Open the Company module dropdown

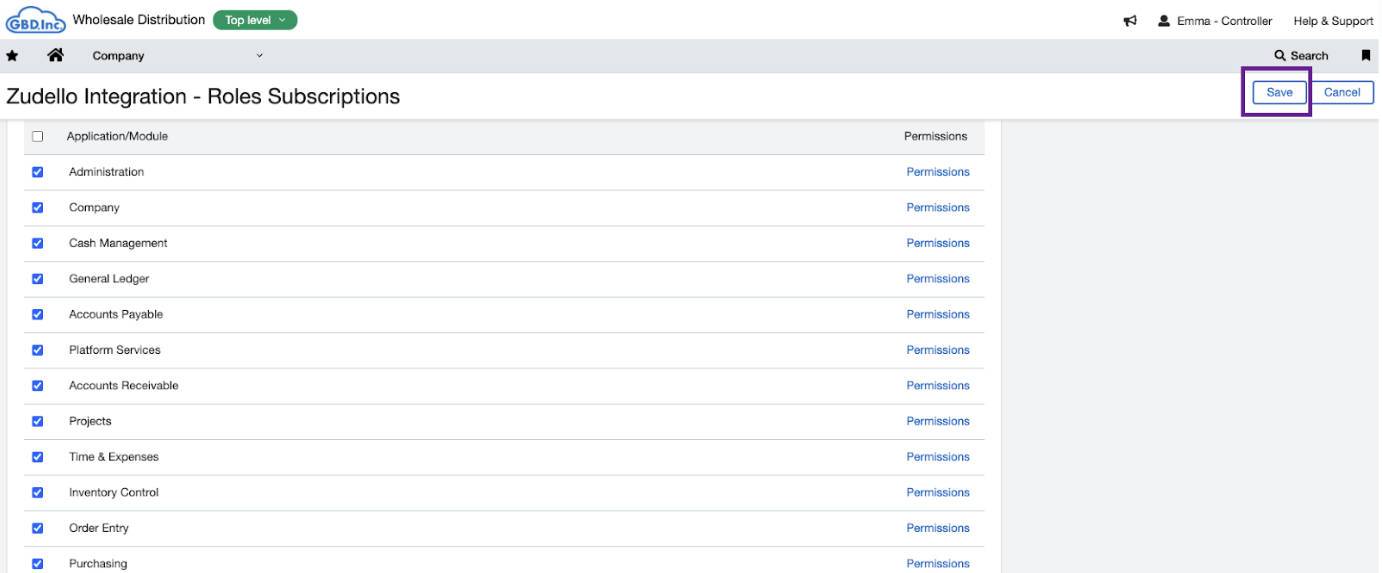(177, 56)
